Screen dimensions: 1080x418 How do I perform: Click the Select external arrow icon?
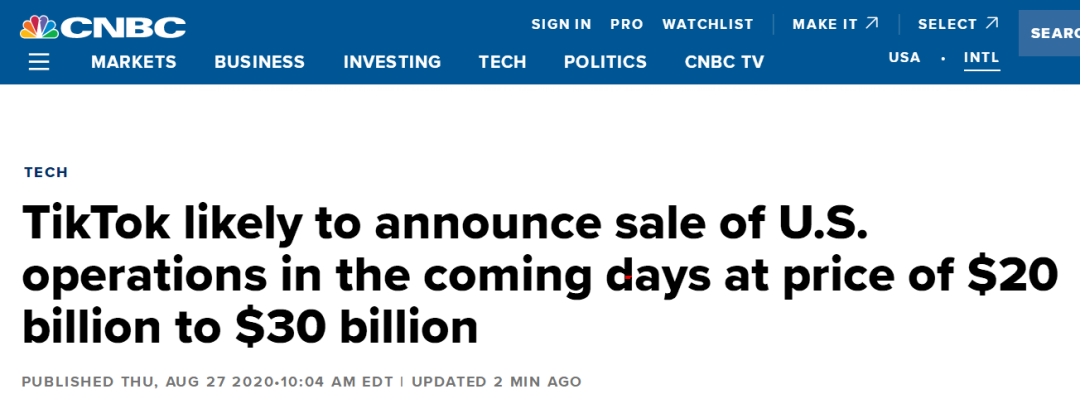point(992,23)
